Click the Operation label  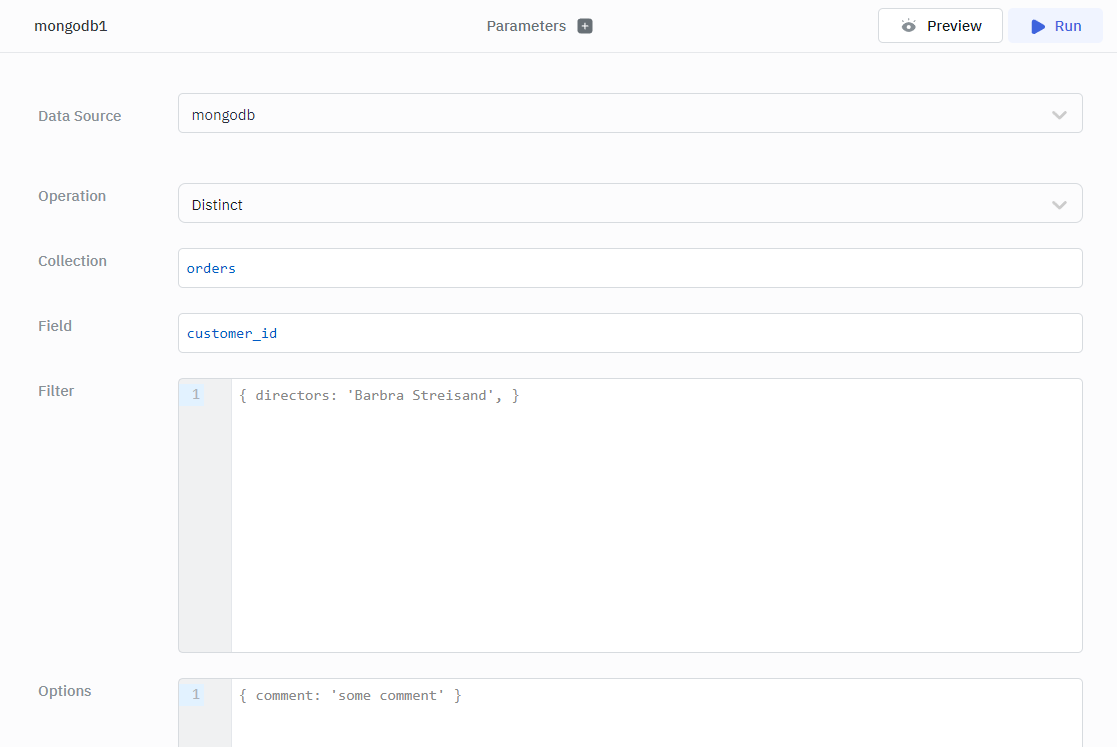(72, 196)
